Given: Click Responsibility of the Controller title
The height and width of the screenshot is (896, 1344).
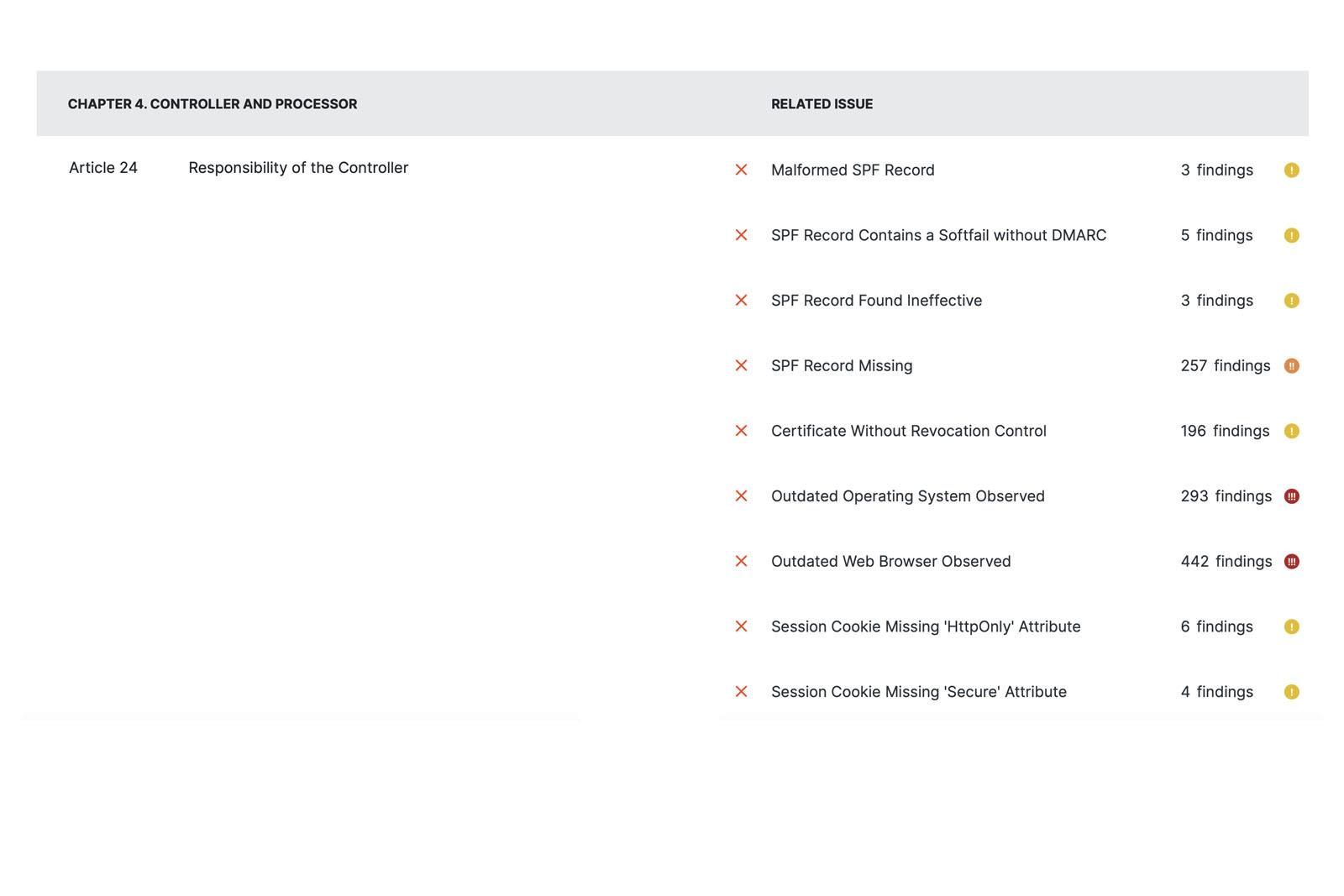Looking at the screenshot, I should click(298, 168).
